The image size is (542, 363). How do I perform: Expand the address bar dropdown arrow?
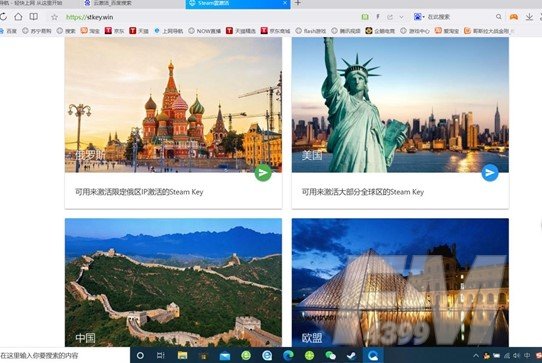[x=401, y=17]
